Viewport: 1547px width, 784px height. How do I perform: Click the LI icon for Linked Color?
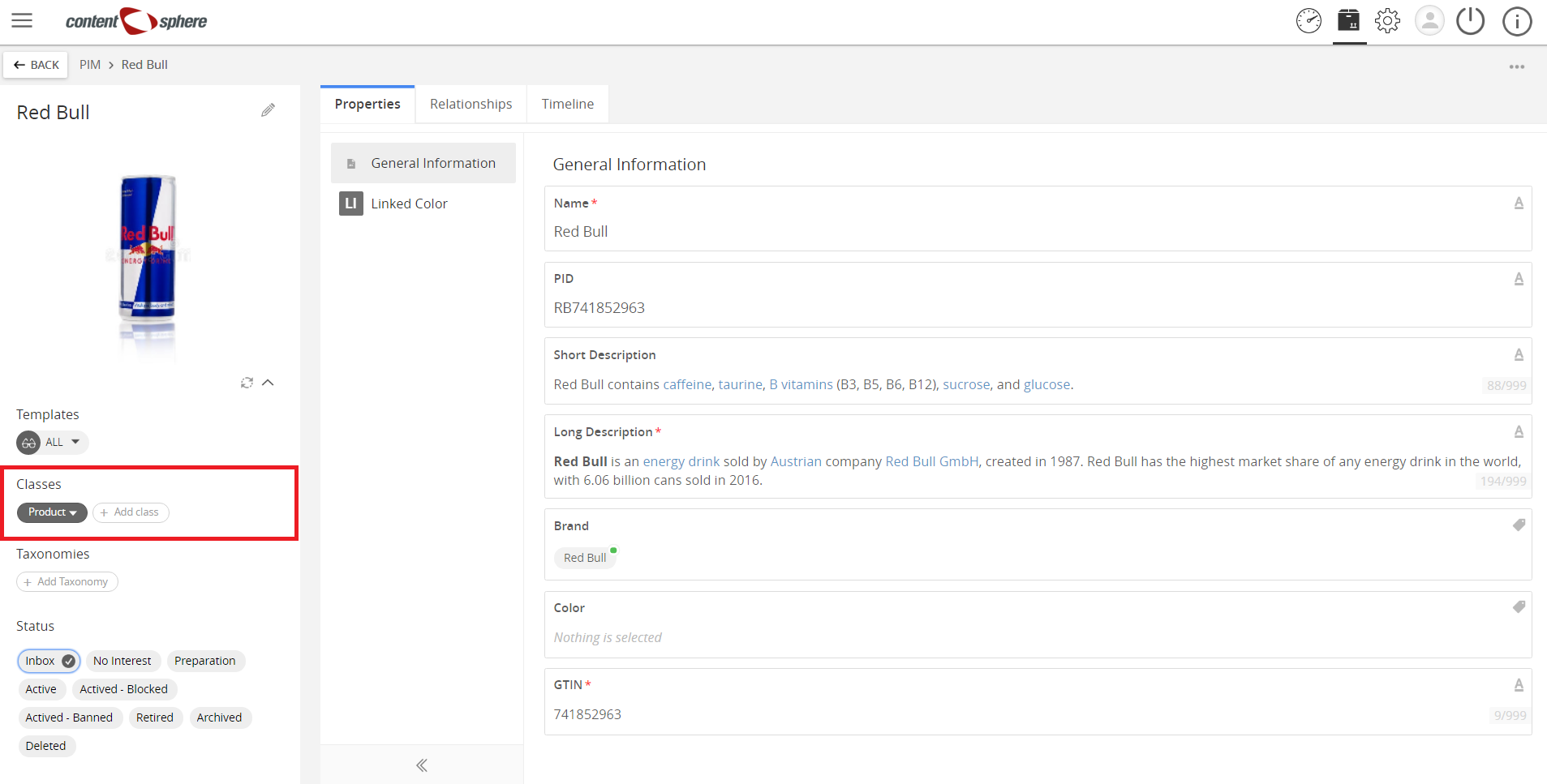coord(350,203)
